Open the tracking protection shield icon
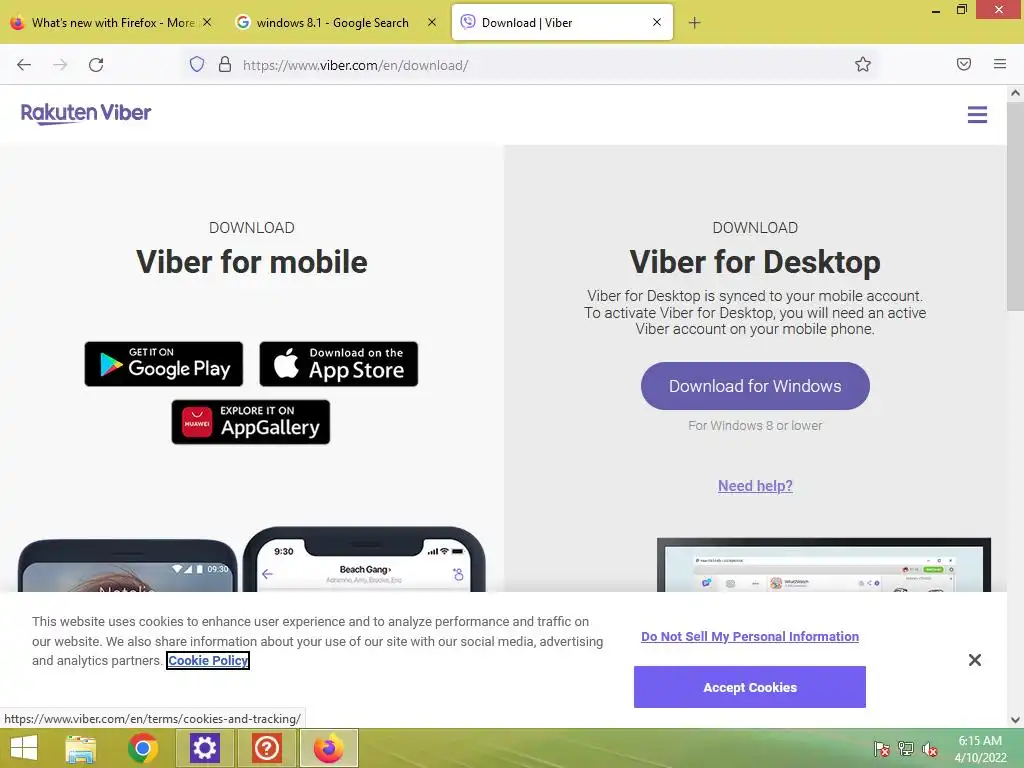The width and height of the screenshot is (1024, 768). [197, 64]
